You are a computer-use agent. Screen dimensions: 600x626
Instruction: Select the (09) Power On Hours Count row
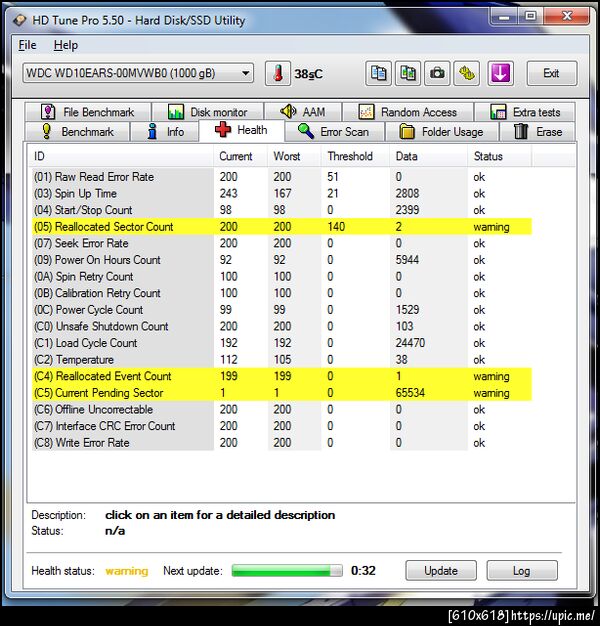282,260
